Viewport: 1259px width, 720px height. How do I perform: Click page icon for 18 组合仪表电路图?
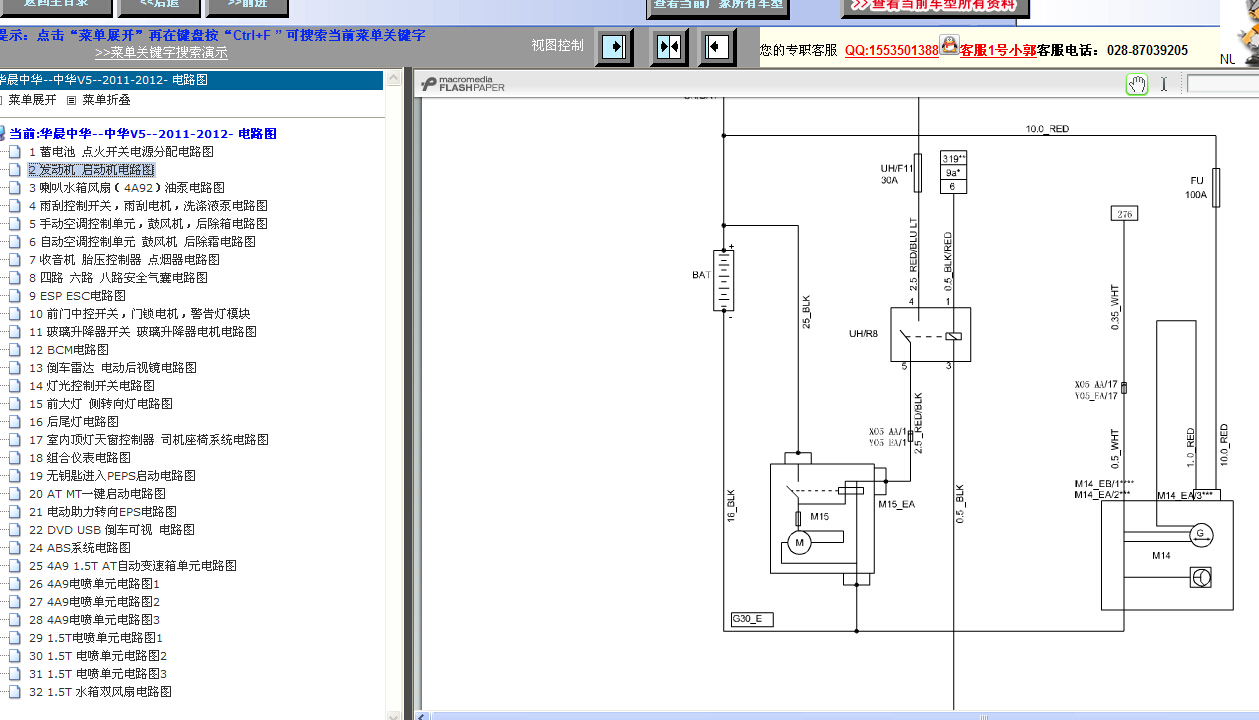click(14, 458)
